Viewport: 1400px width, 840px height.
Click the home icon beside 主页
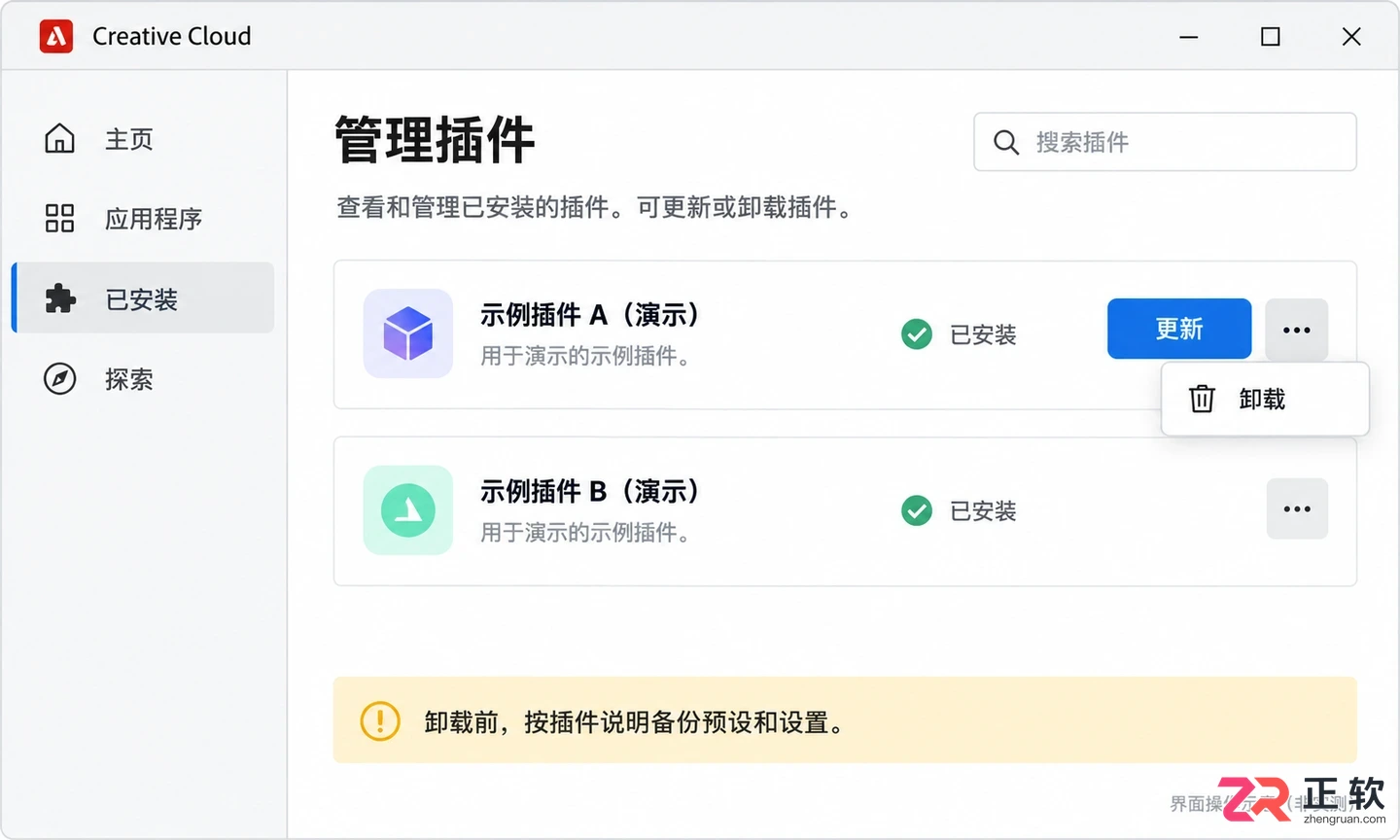click(59, 139)
